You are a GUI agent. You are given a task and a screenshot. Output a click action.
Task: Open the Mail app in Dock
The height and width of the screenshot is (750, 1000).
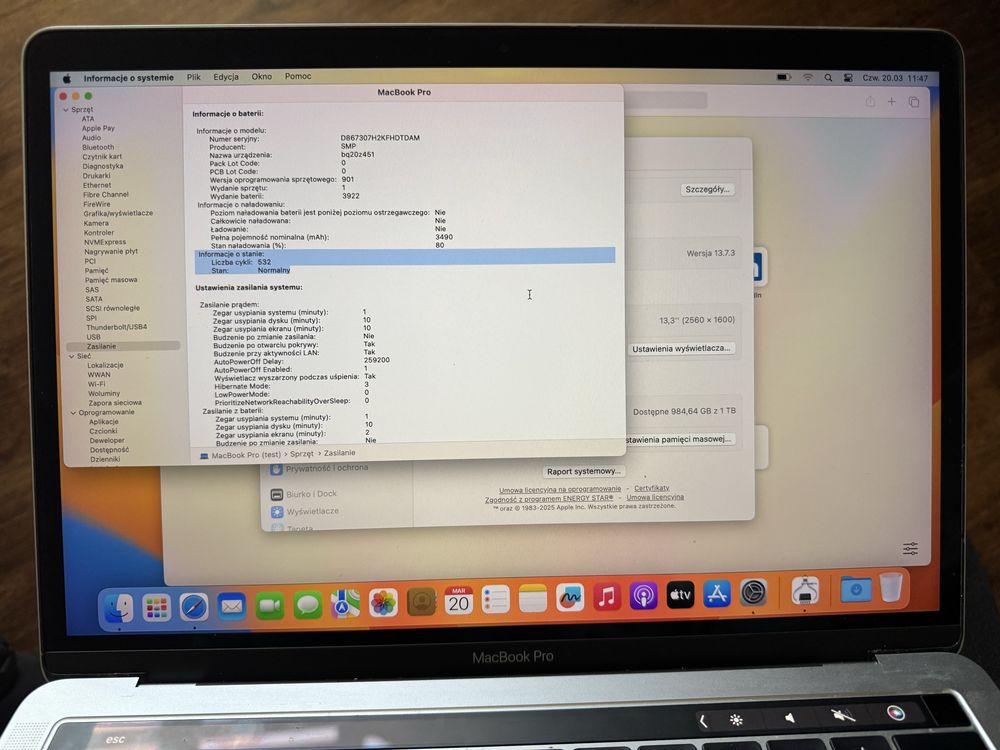click(232, 606)
